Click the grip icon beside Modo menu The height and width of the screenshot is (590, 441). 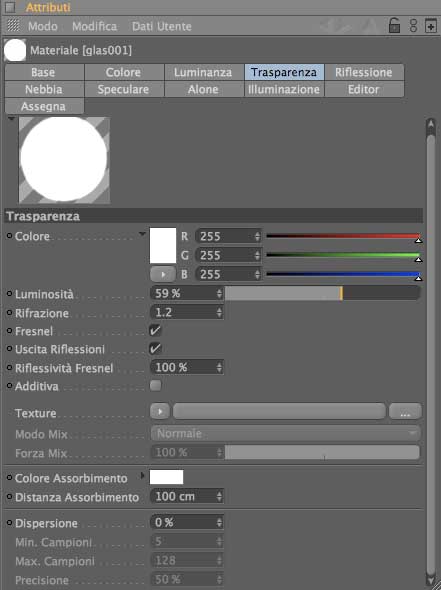13,26
